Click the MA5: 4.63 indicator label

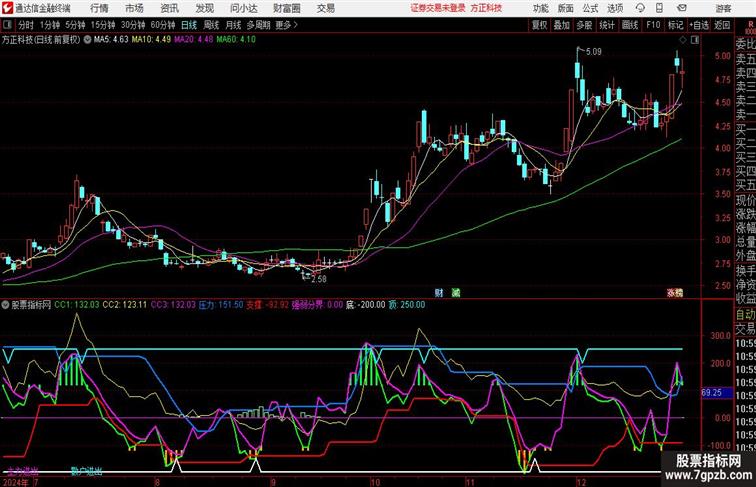click(x=111, y=40)
